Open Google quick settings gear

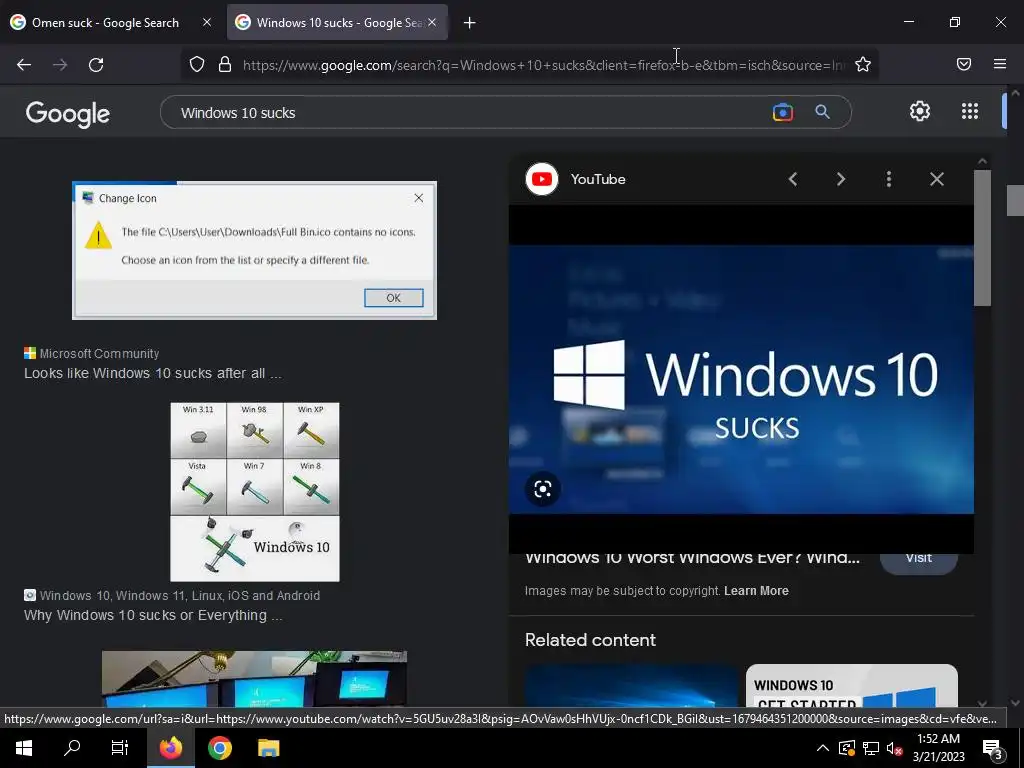[920, 112]
